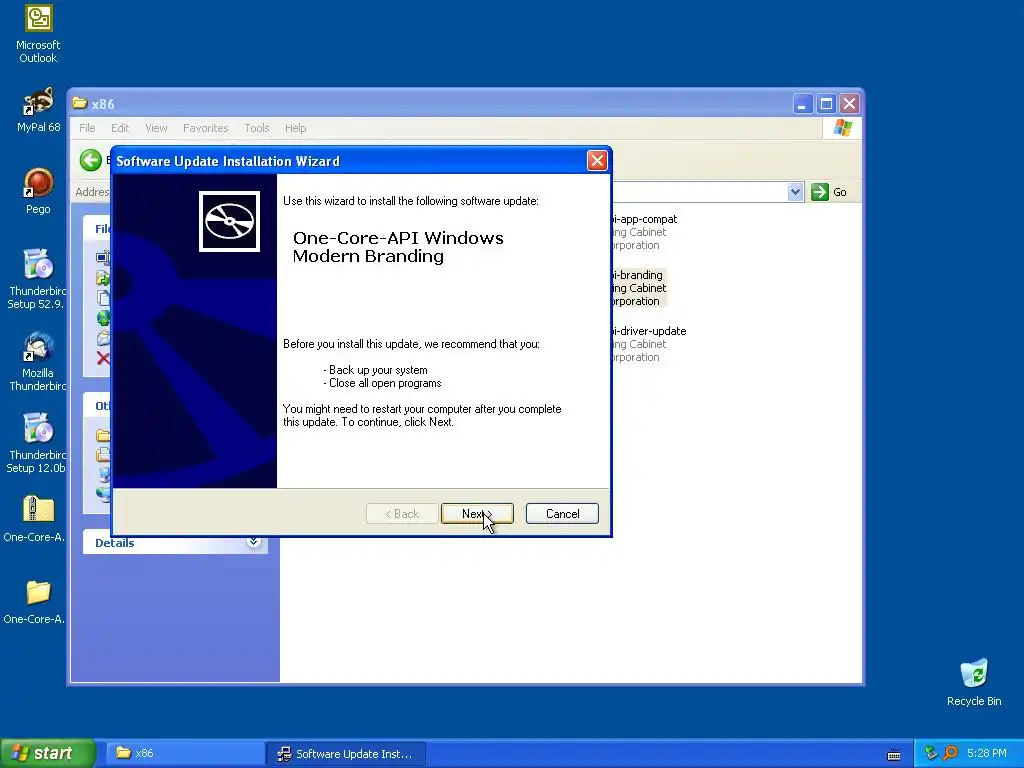
Task: Switch to x86 taskbar button
Action: click(184, 754)
